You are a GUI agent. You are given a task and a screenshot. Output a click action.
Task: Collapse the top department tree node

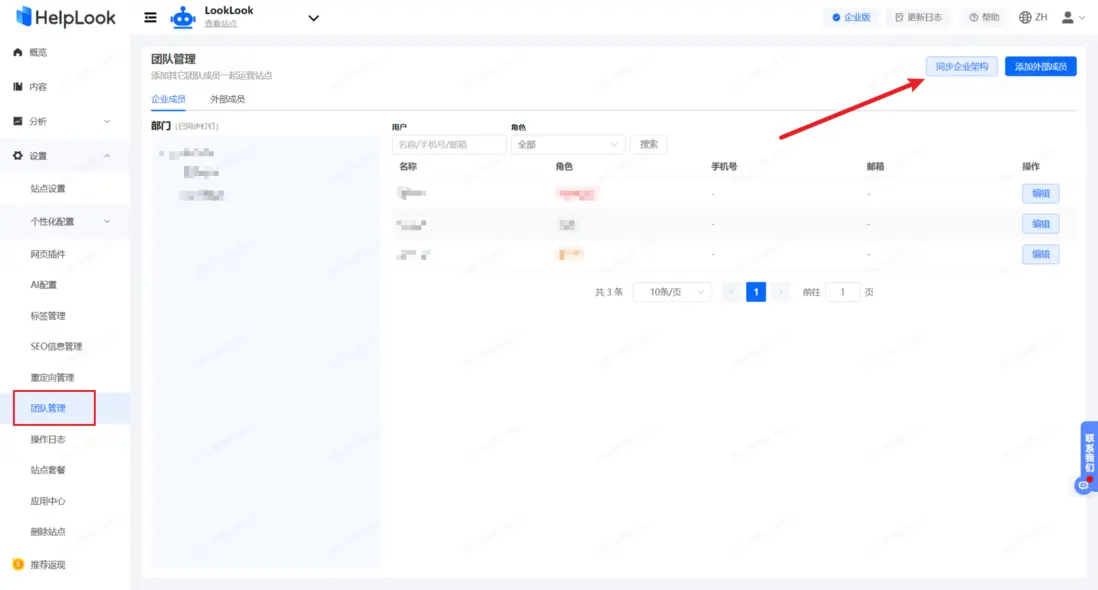162,153
